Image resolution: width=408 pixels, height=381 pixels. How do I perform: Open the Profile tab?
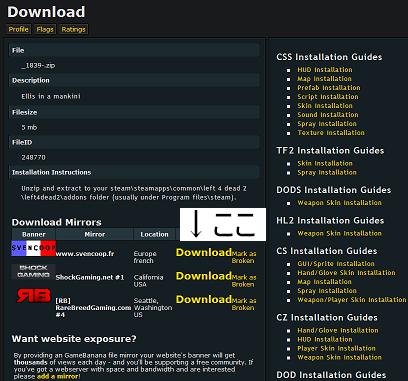click(x=18, y=29)
